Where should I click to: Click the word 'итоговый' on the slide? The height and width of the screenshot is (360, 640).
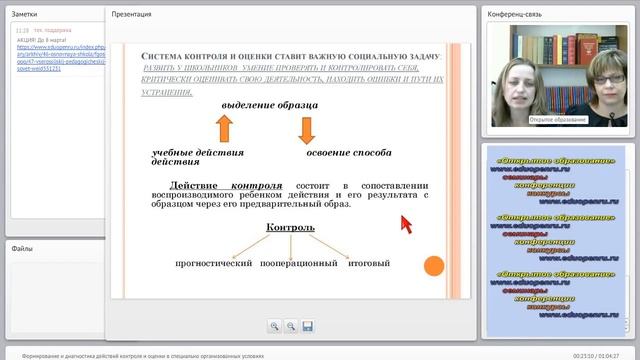point(369,263)
